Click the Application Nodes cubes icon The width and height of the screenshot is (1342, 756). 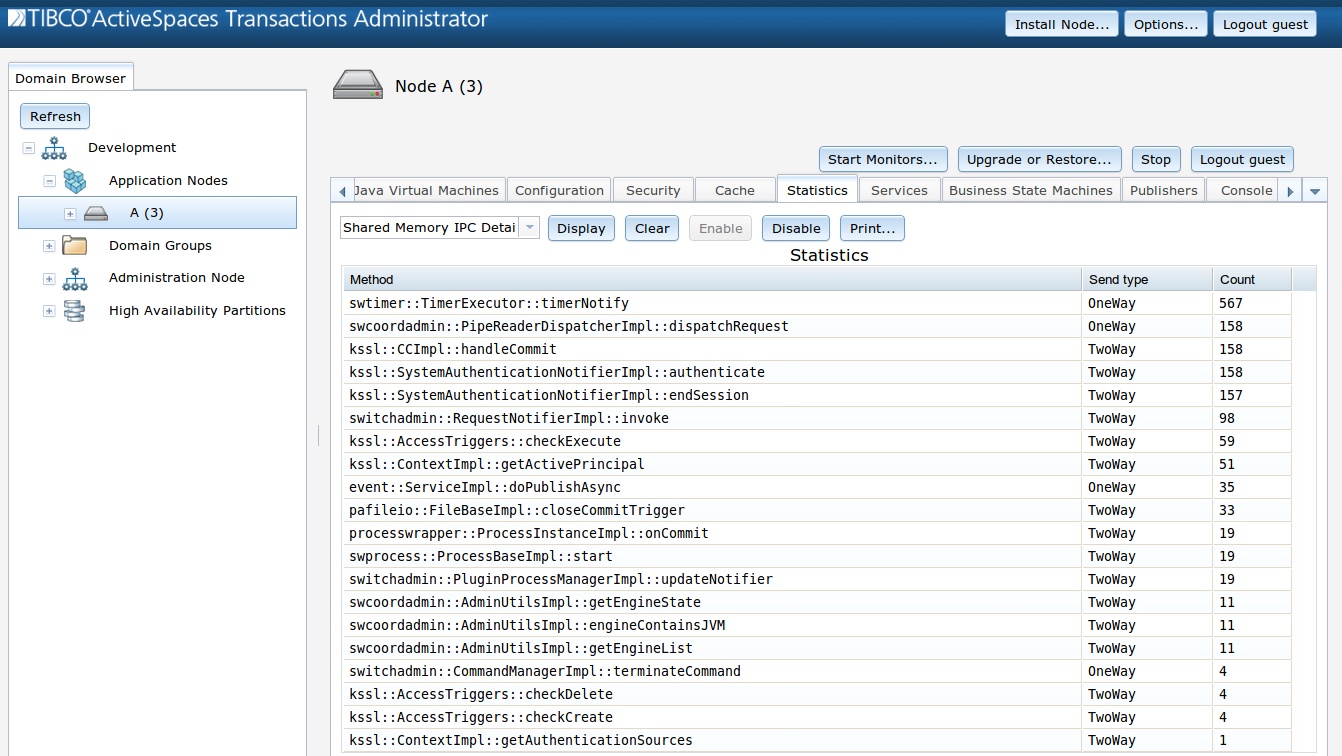click(75, 181)
